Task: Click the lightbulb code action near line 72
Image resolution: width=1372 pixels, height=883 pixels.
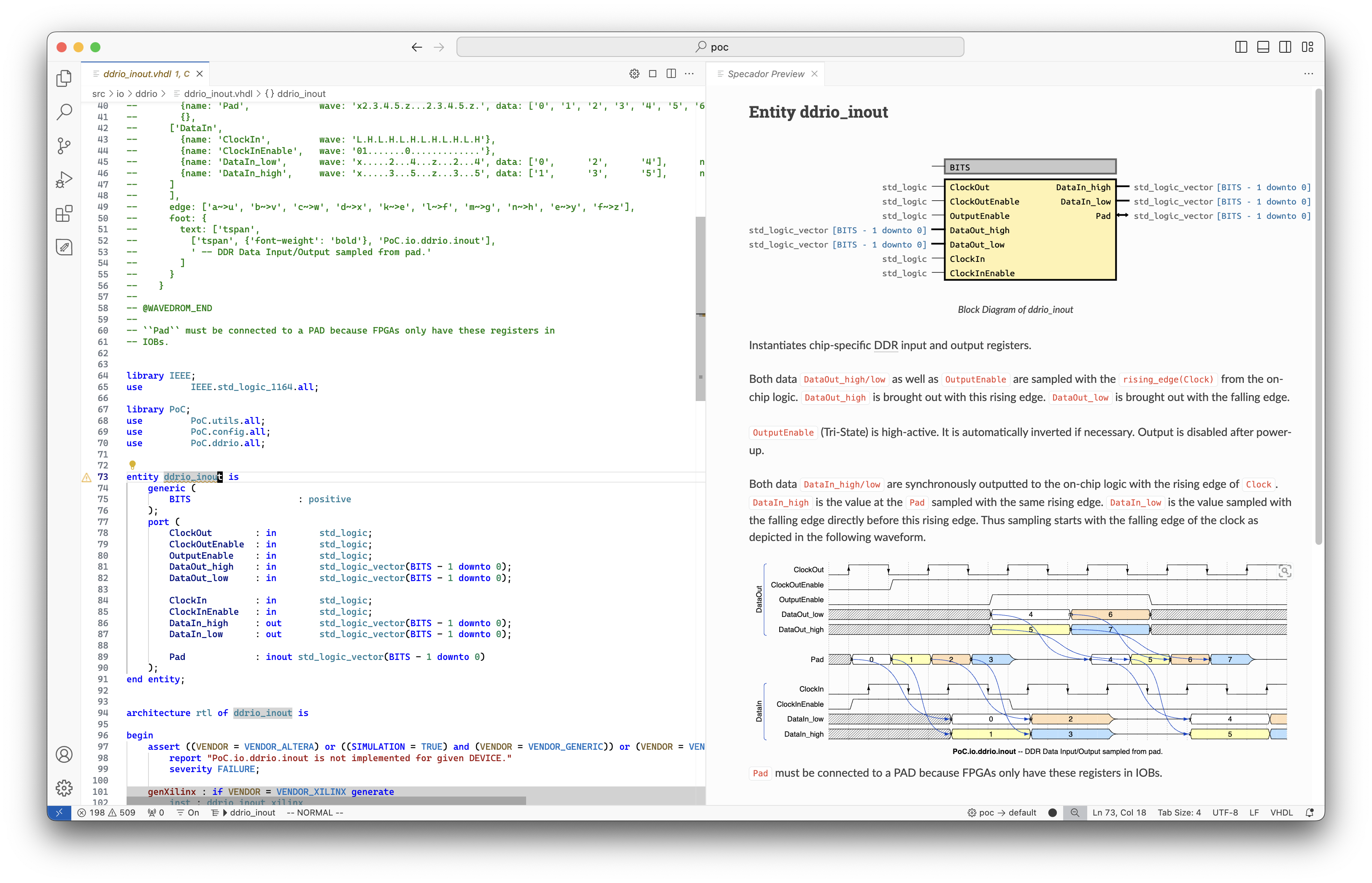Action: coord(132,465)
